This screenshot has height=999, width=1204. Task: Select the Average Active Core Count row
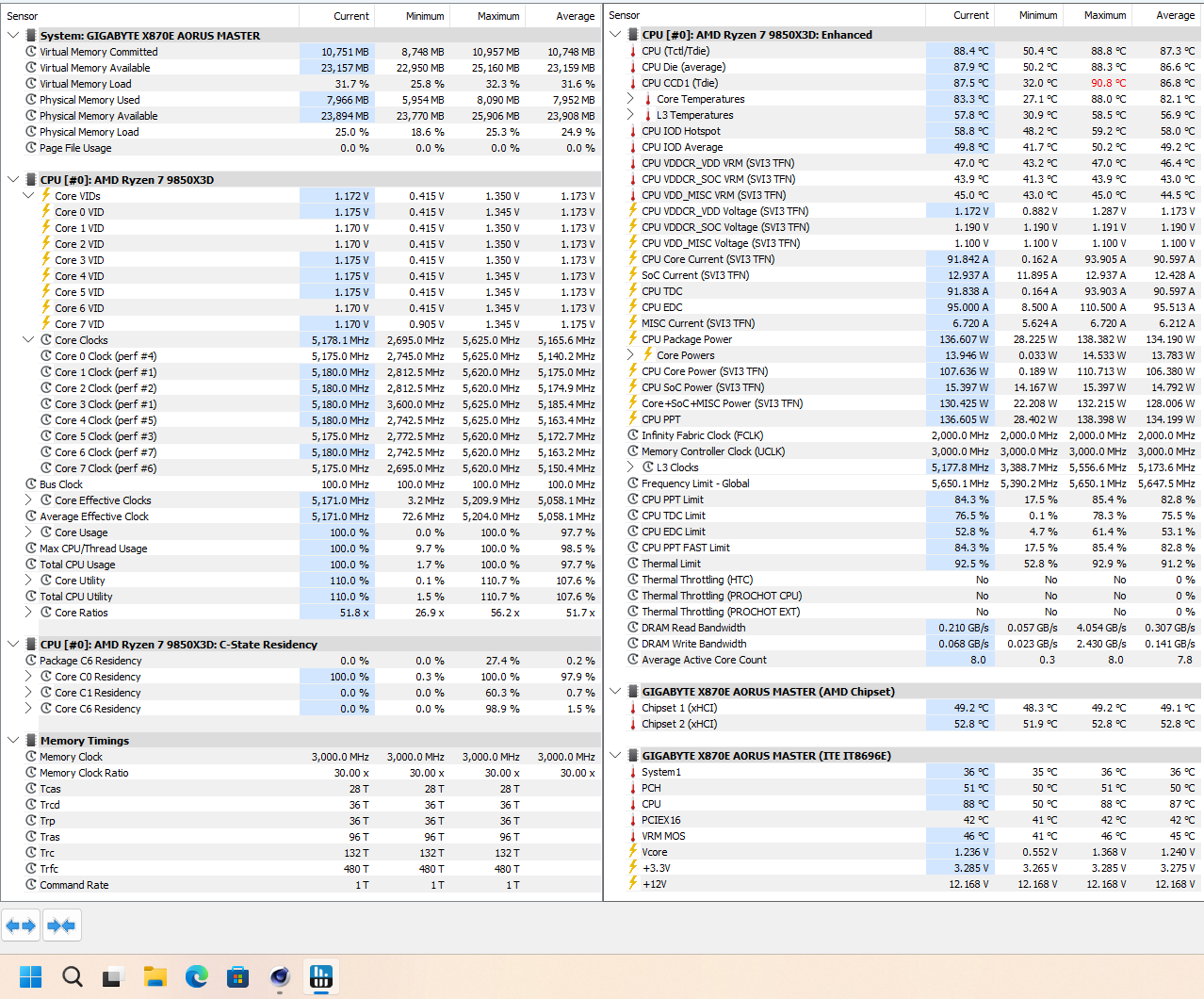[x=903, y=660]
